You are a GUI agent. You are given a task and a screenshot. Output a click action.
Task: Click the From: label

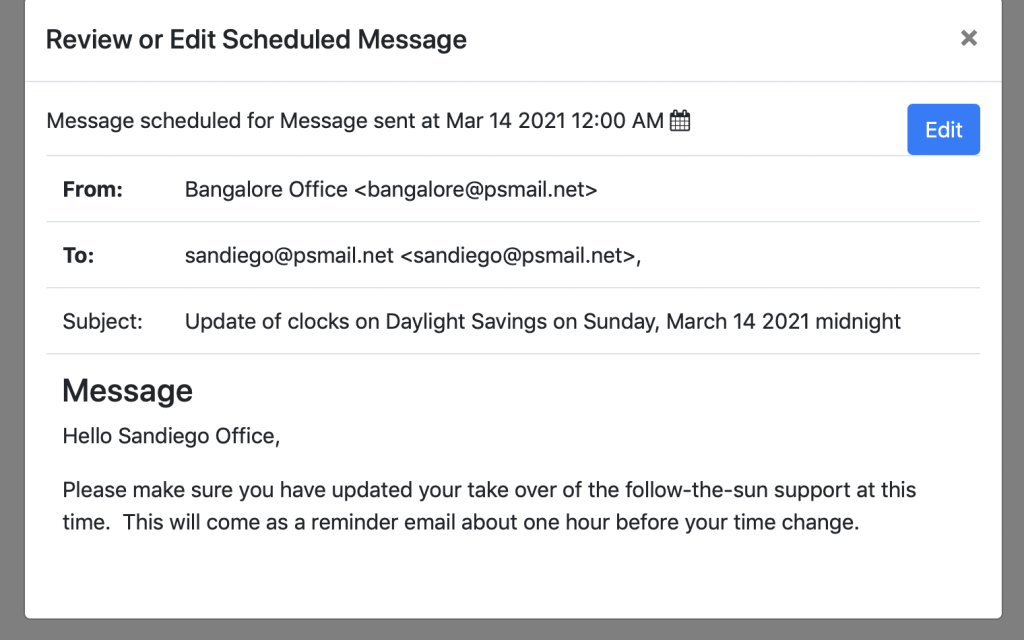click(92, 189)
